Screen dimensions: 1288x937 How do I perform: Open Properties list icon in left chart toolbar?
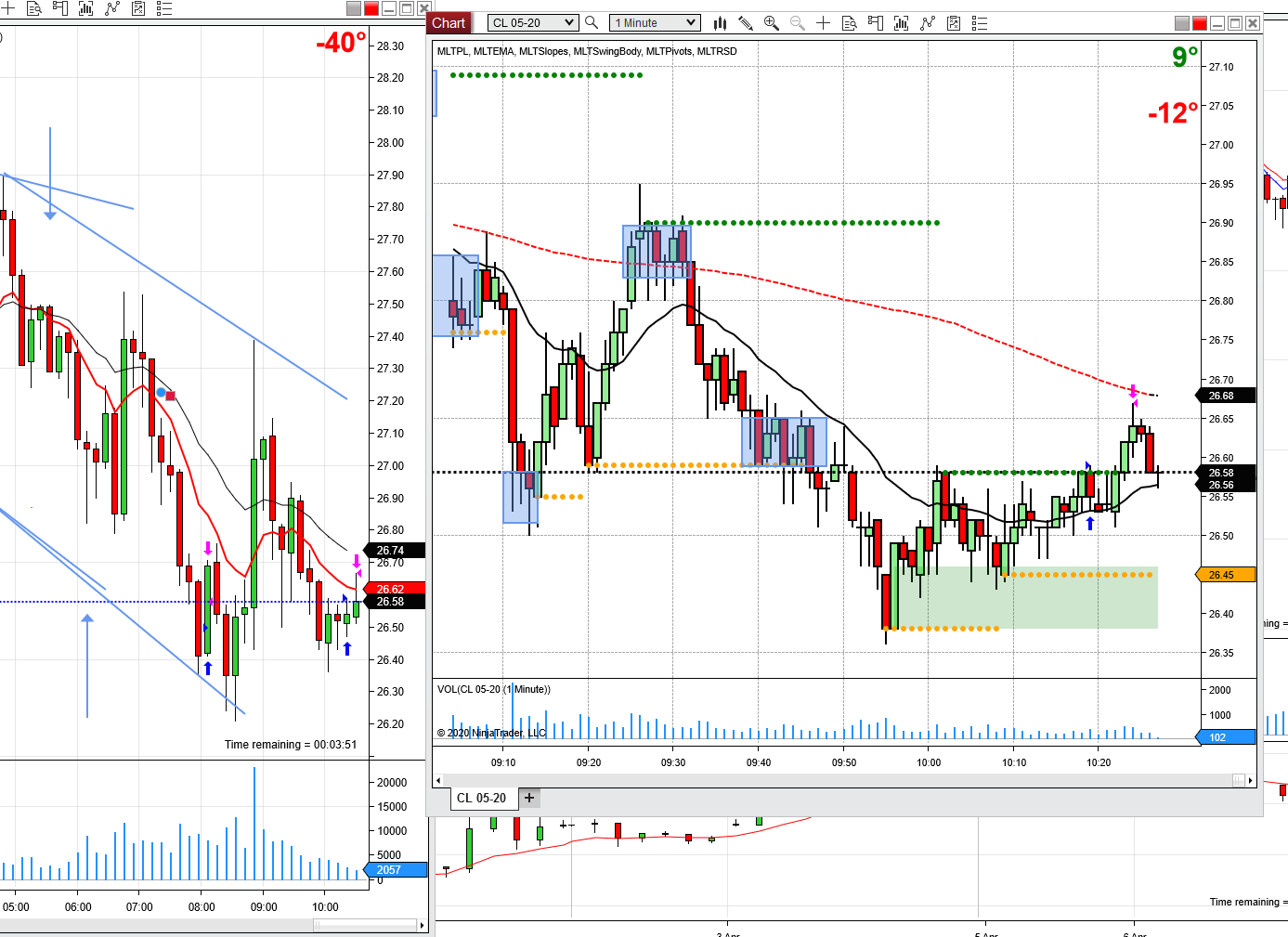[164, 8]
